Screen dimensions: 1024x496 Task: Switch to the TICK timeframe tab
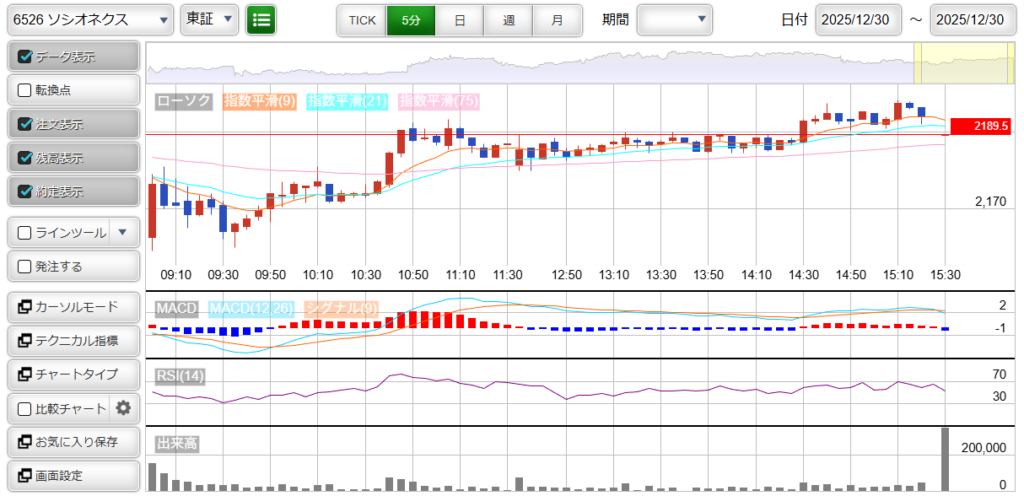click(x=361, y=20)
